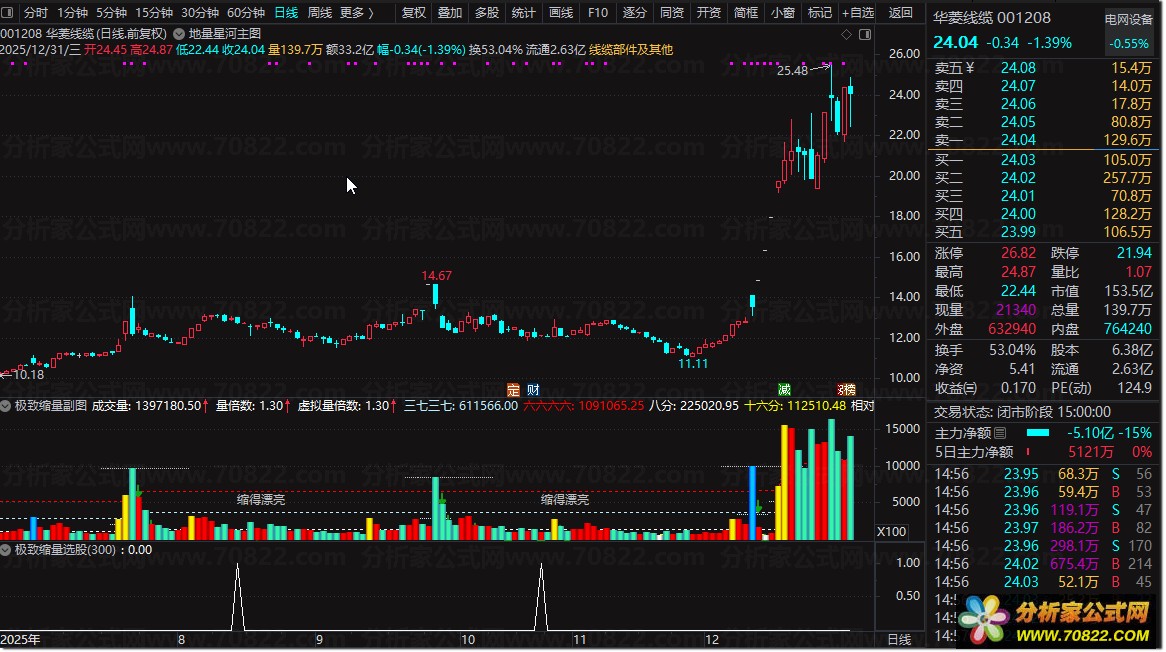Click the 电网设备 sector link
The image size is (1166, 652).
pyautogui.click(x=1128, y=20)
